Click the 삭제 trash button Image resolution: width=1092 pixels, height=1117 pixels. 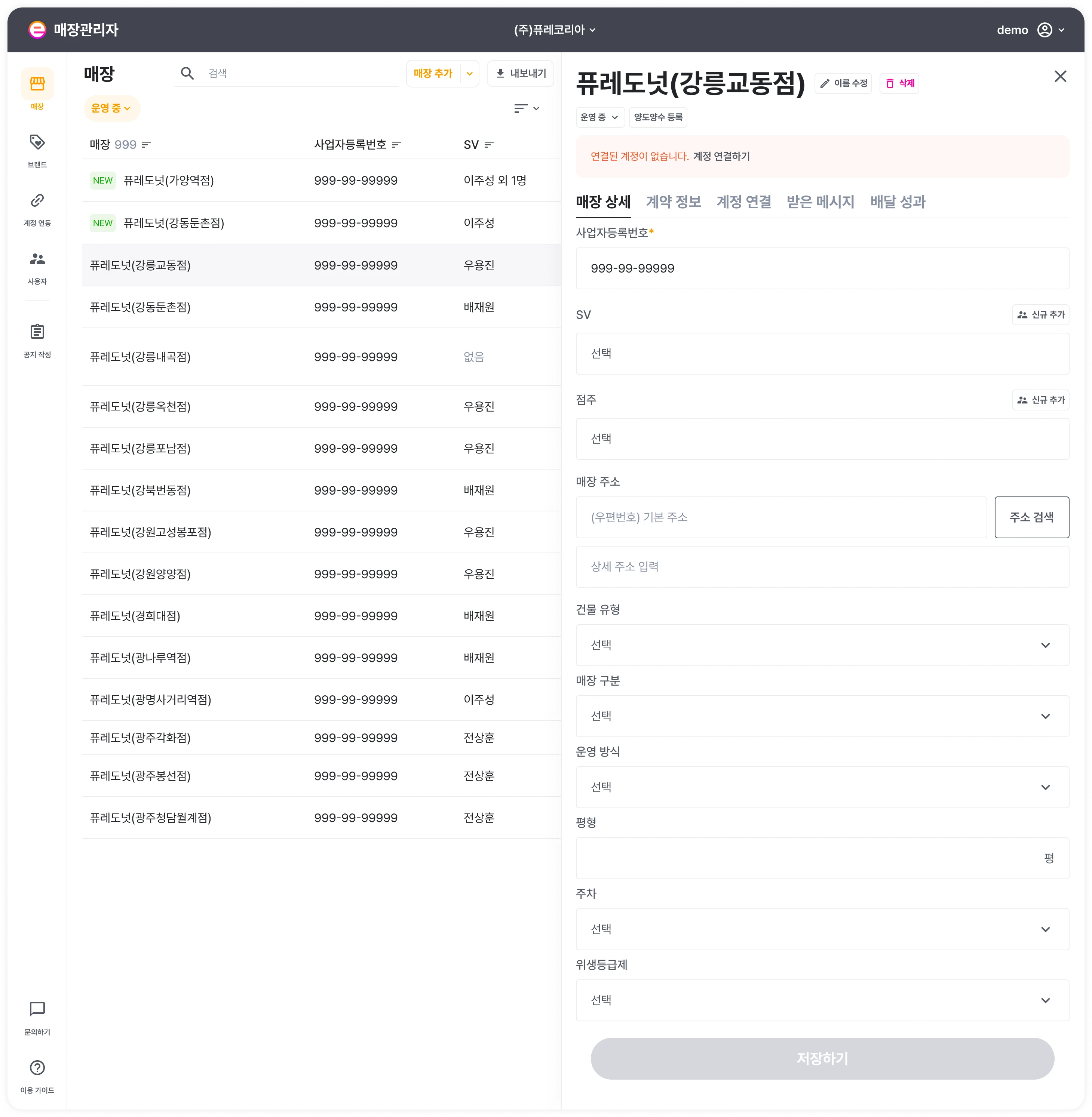(x=899, y=83)
